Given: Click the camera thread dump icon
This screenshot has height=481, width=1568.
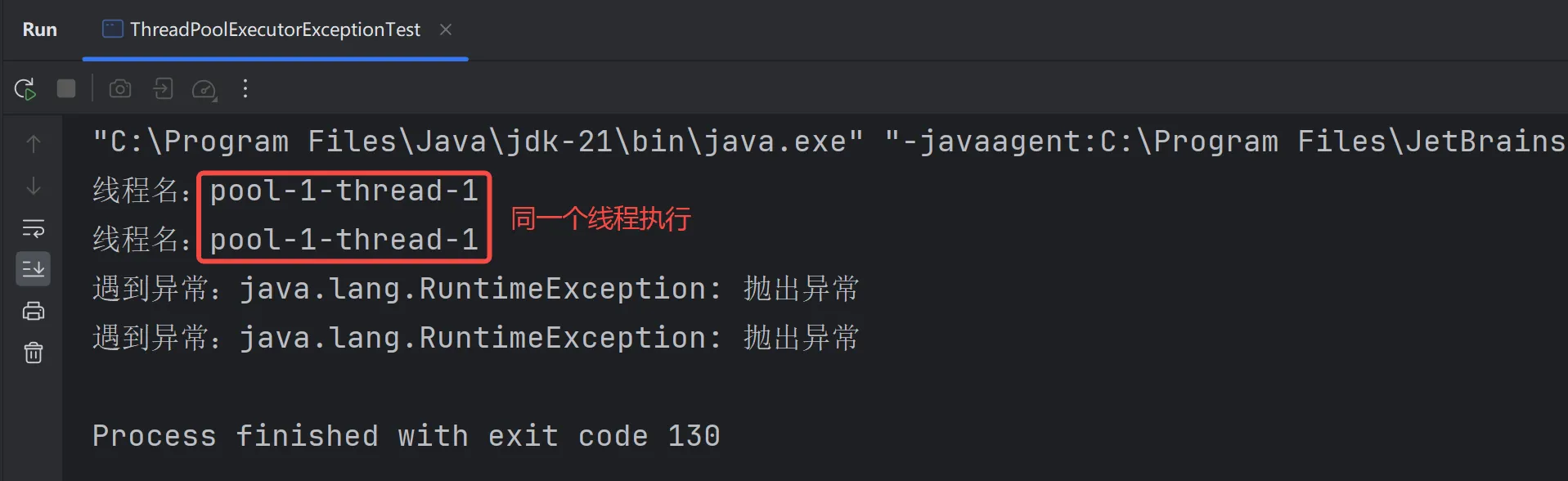Looking at the screenshot, I should pyautogui.click(x=120, y=88).
